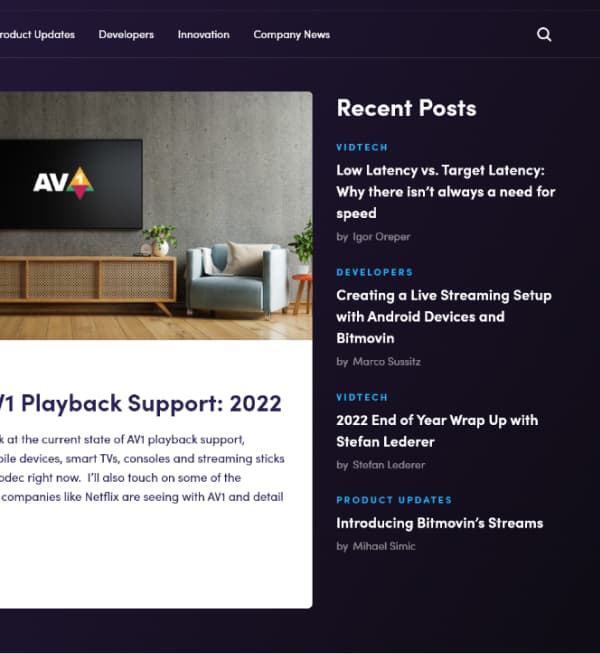
Task: Click the AV1 logo on TV image
Action: click(x=63, y=184)
